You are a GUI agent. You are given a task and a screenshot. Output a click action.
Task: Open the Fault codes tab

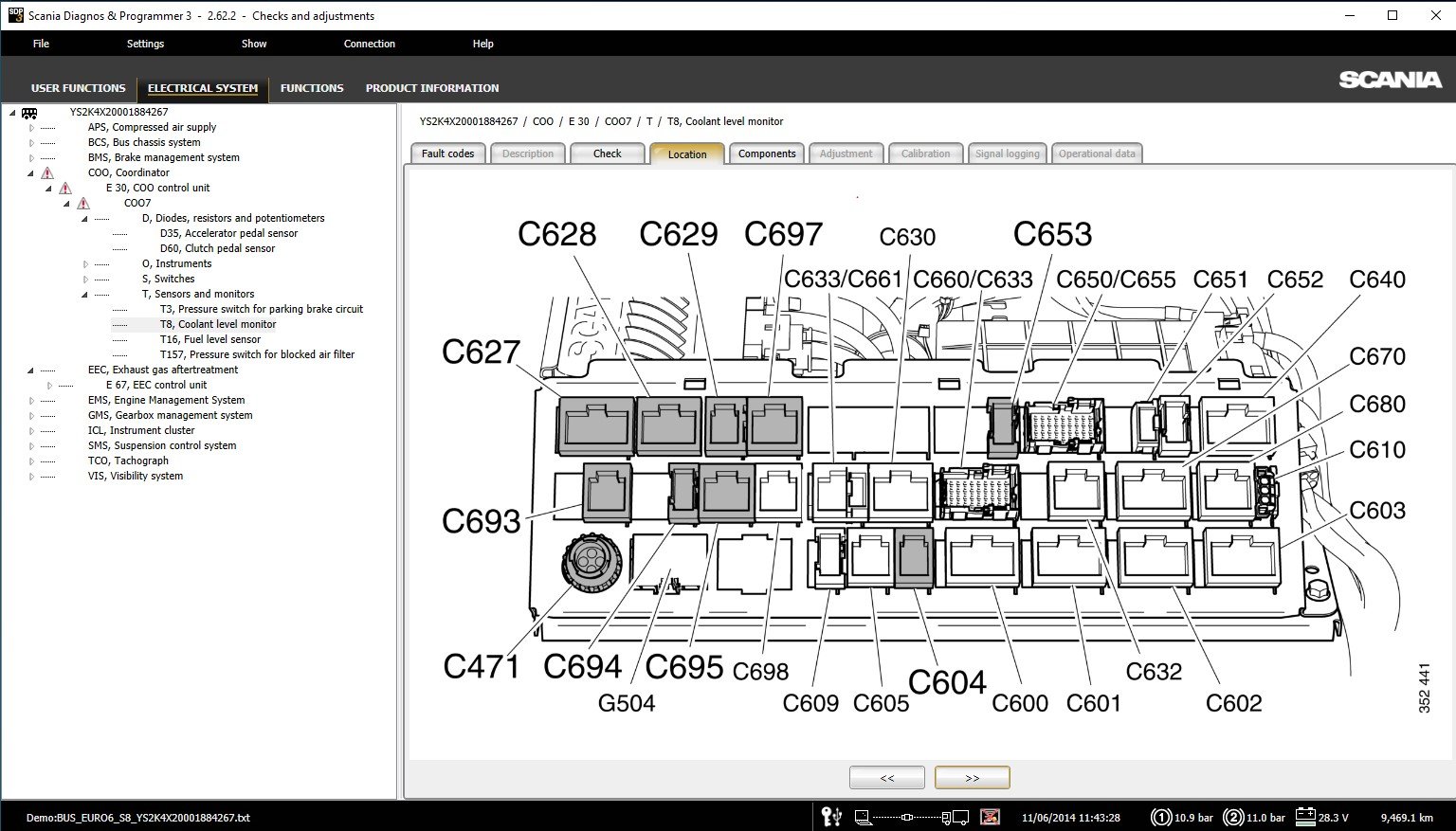click(447, 154)
